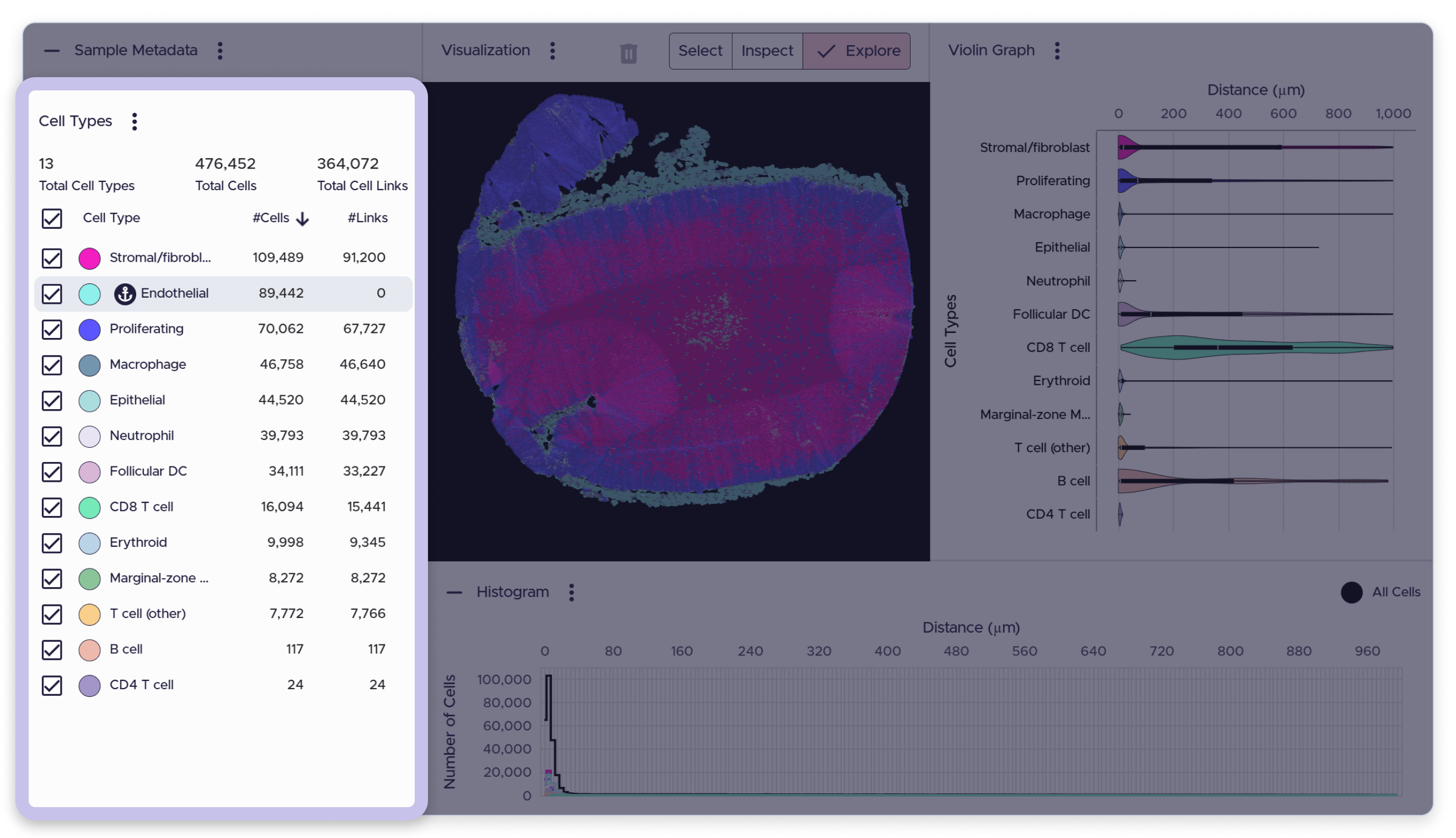
Task: Switch to Select mode
Action: coord(700,51)
